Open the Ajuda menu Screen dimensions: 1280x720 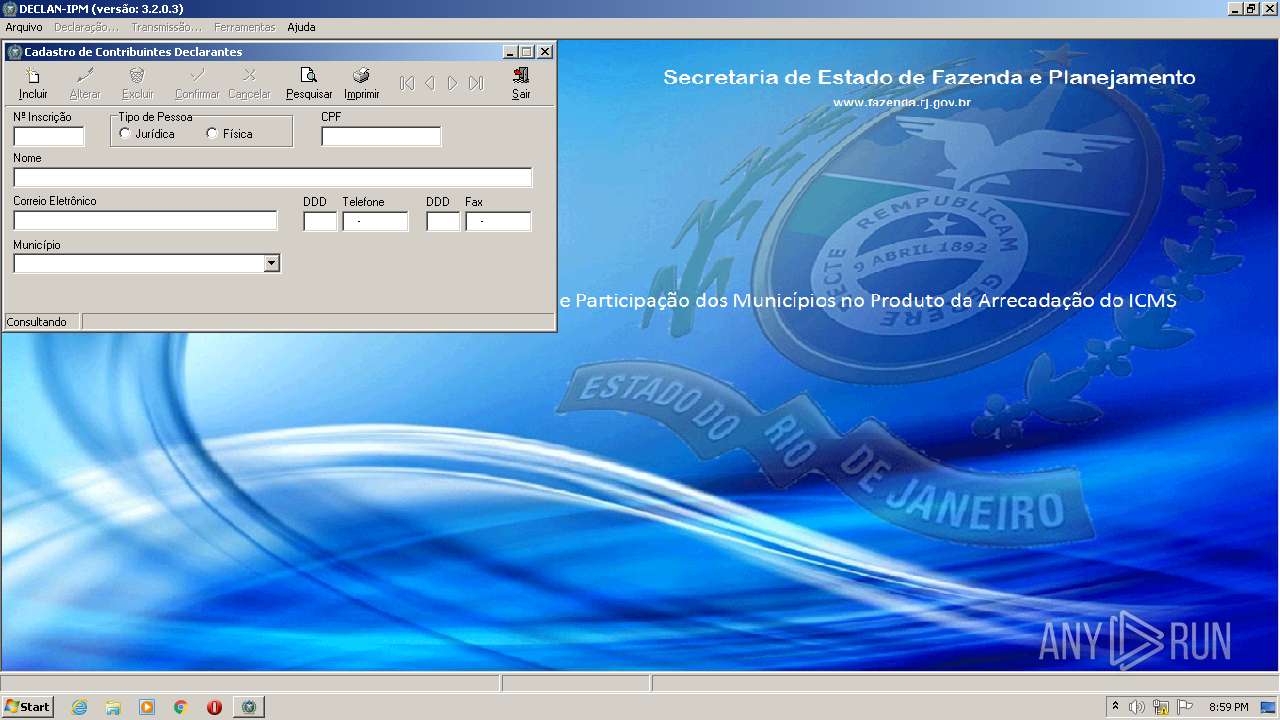point(301,27)
